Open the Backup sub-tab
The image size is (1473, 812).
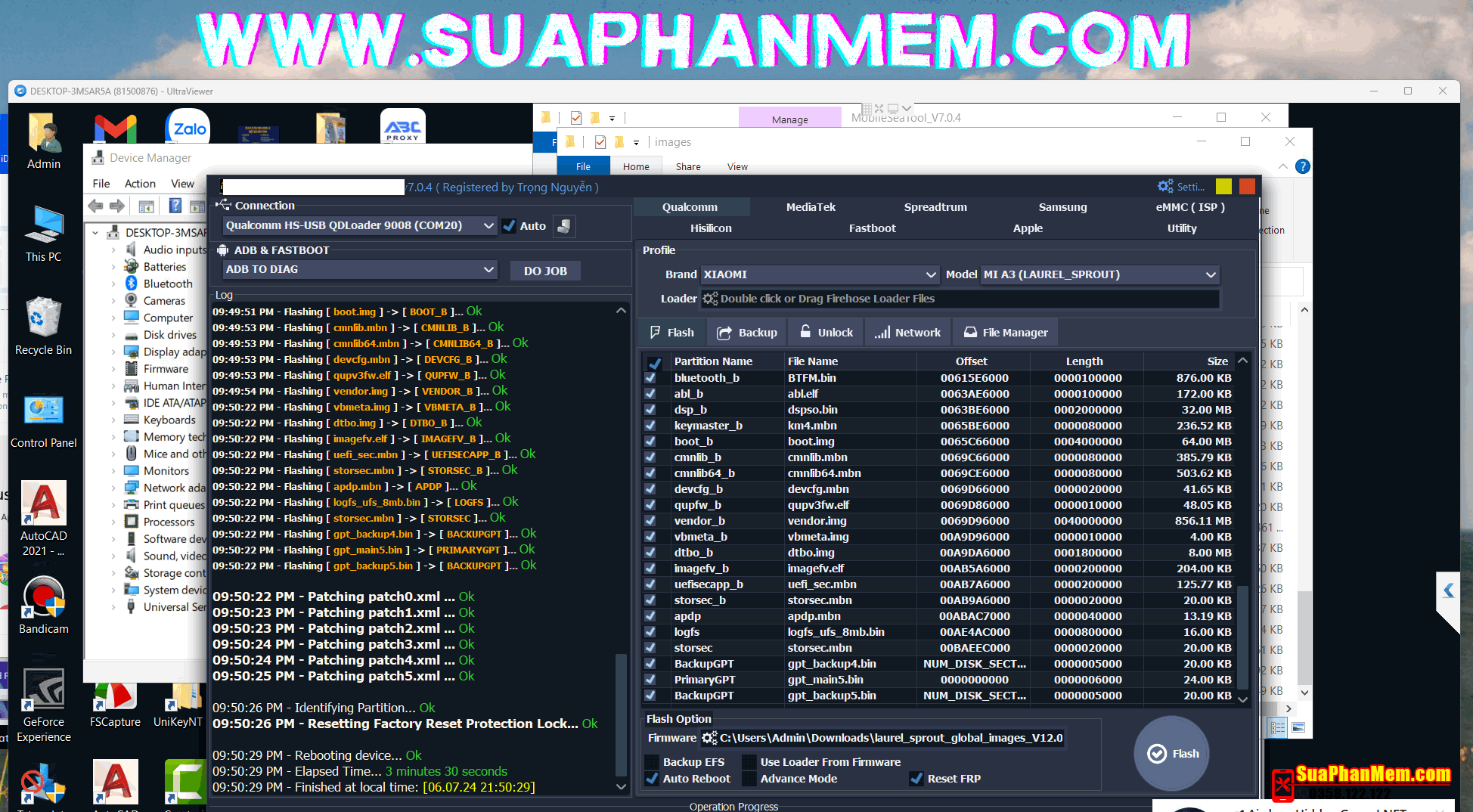pyautogui.click(x=747, y=333)
